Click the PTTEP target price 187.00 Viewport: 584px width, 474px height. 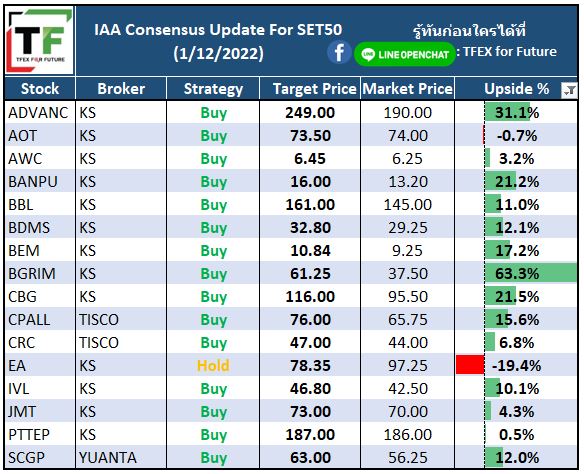coord(310,435)
